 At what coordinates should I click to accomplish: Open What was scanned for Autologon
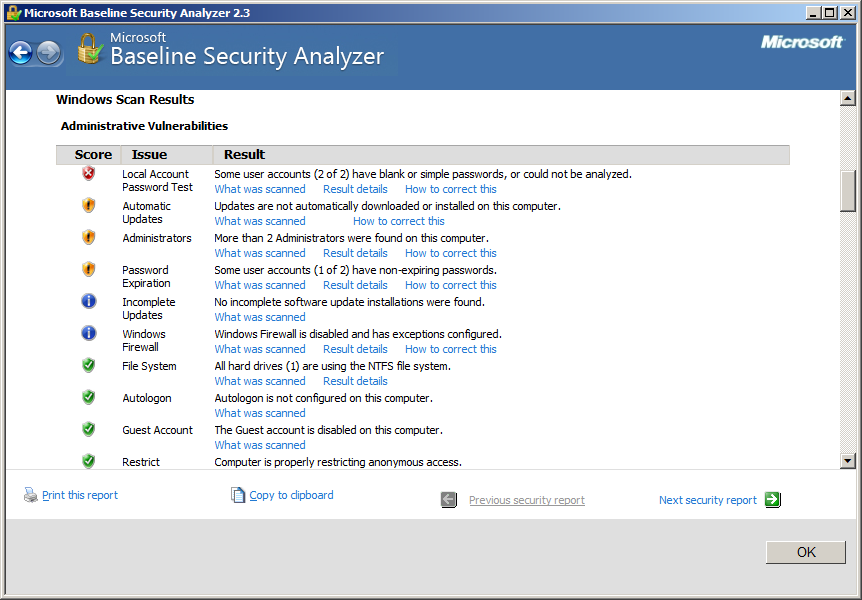(x=260, y=412)
